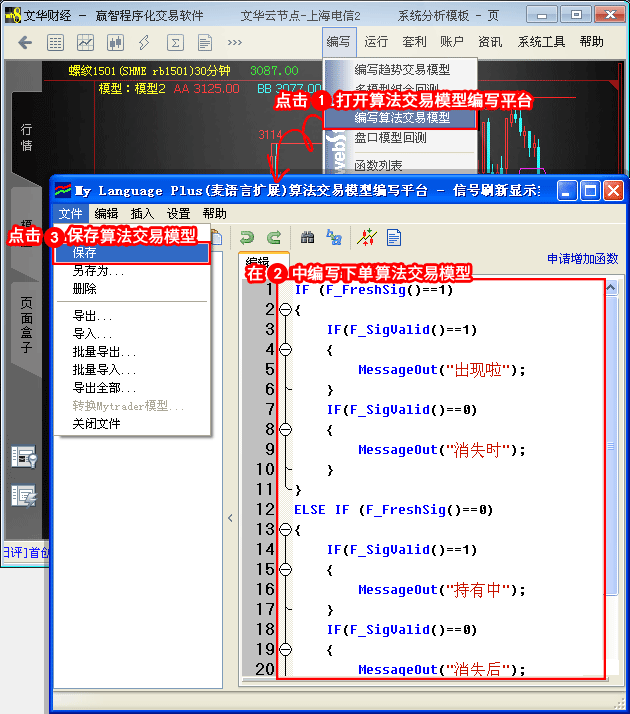Screen dimensions: 630x714
Task: Collapse the code fold at line 8
Action: point(285,430)
